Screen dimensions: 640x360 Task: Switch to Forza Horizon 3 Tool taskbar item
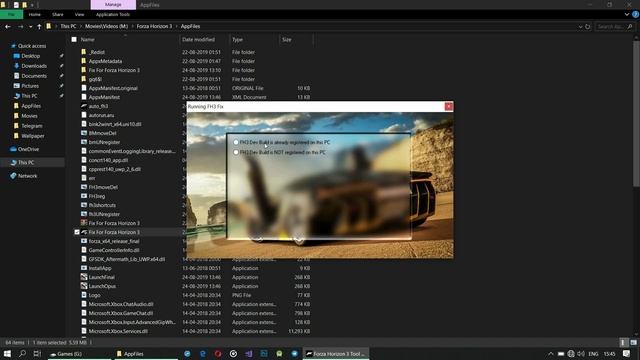click(336, 354)
